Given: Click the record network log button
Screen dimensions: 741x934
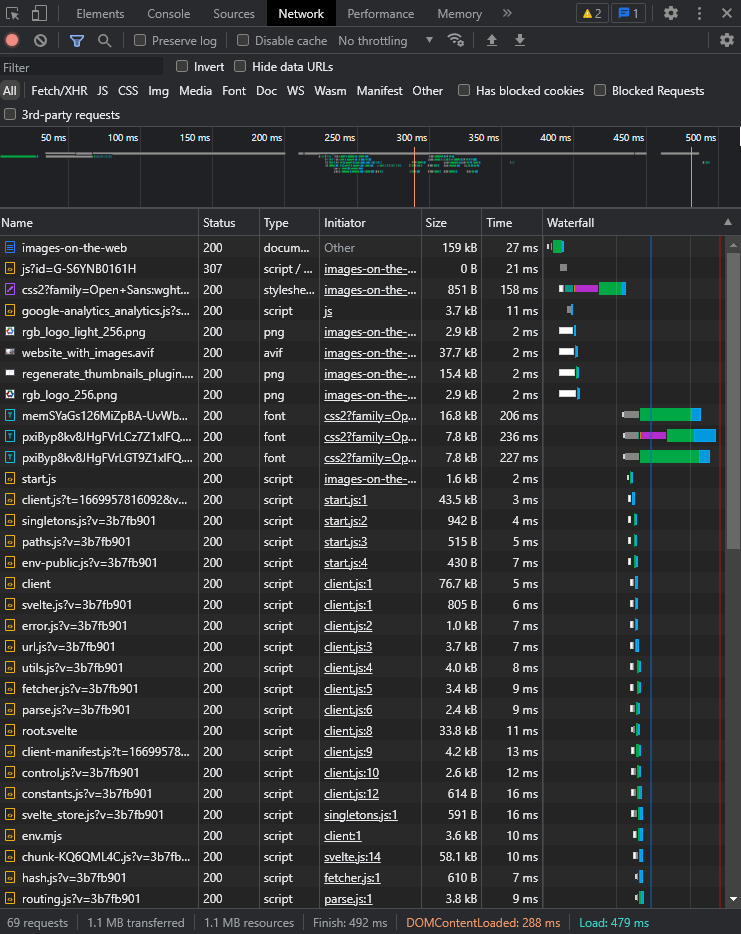Looking at the screenshot, I should (12, 41).
